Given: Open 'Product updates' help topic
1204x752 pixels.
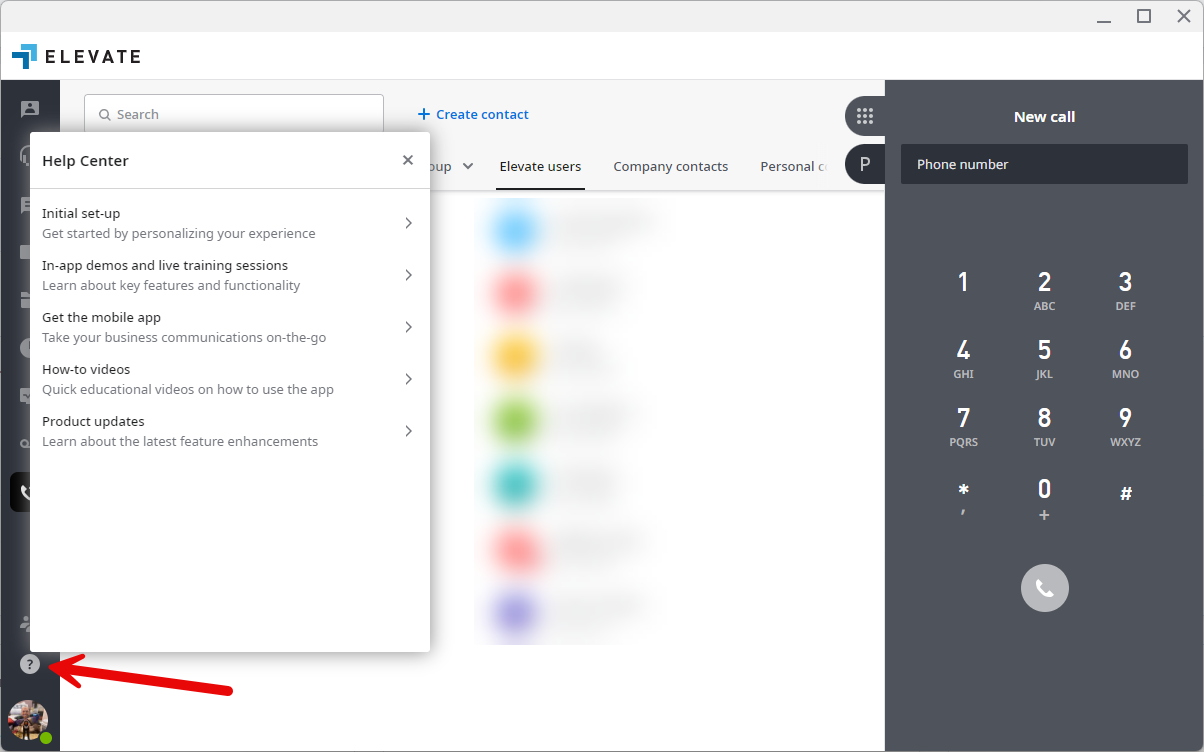Looking at the screenshot, I should point(230,431).
